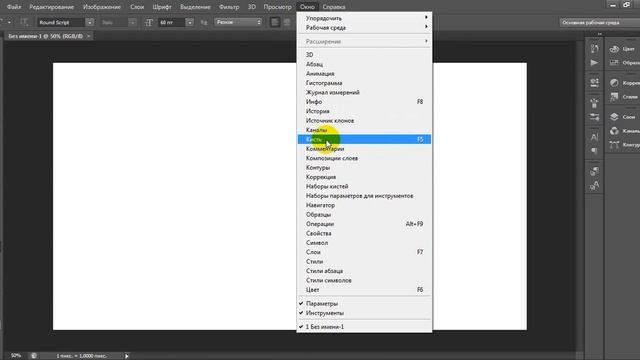Screen dimensions: 640x360
Task: Expand the collapsed panels double arrow
Action: pyautogui.click(x=600, y=34)
